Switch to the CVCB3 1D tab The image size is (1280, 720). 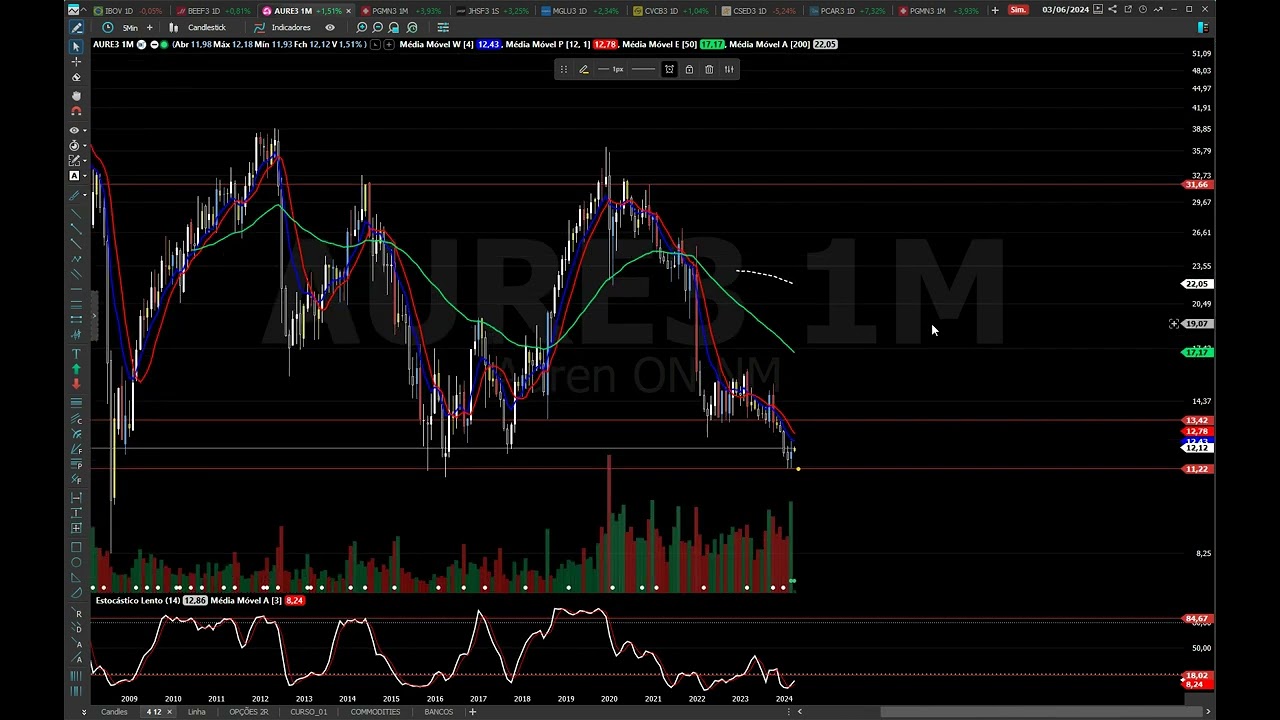[670, 10]
